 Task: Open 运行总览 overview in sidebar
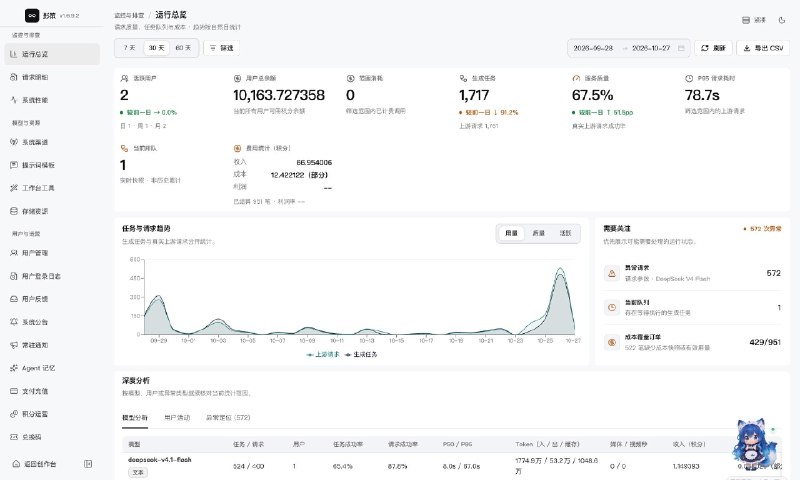tap(52, 54)
